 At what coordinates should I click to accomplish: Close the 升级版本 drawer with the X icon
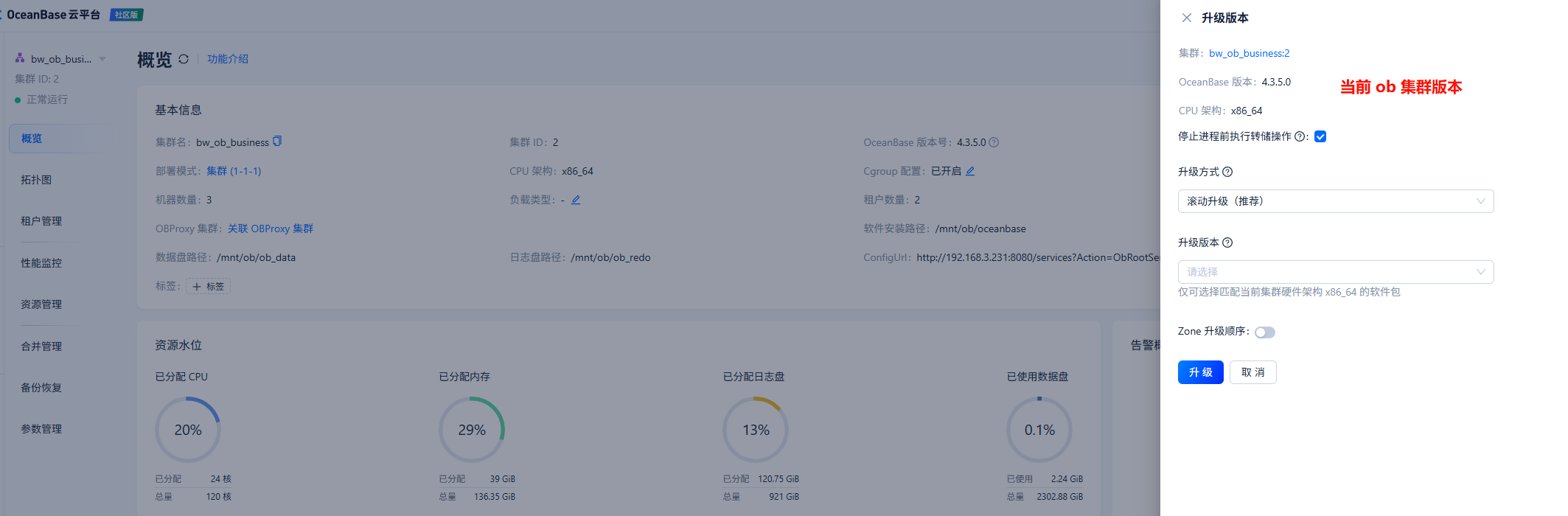(x=1186, y=18)
